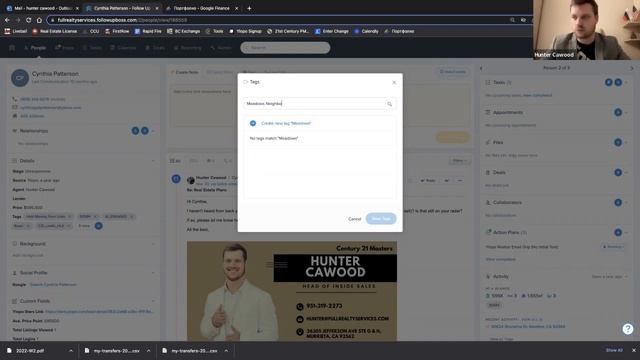
Task: Open the People section in top navigation
Action: tap(35, 48)
